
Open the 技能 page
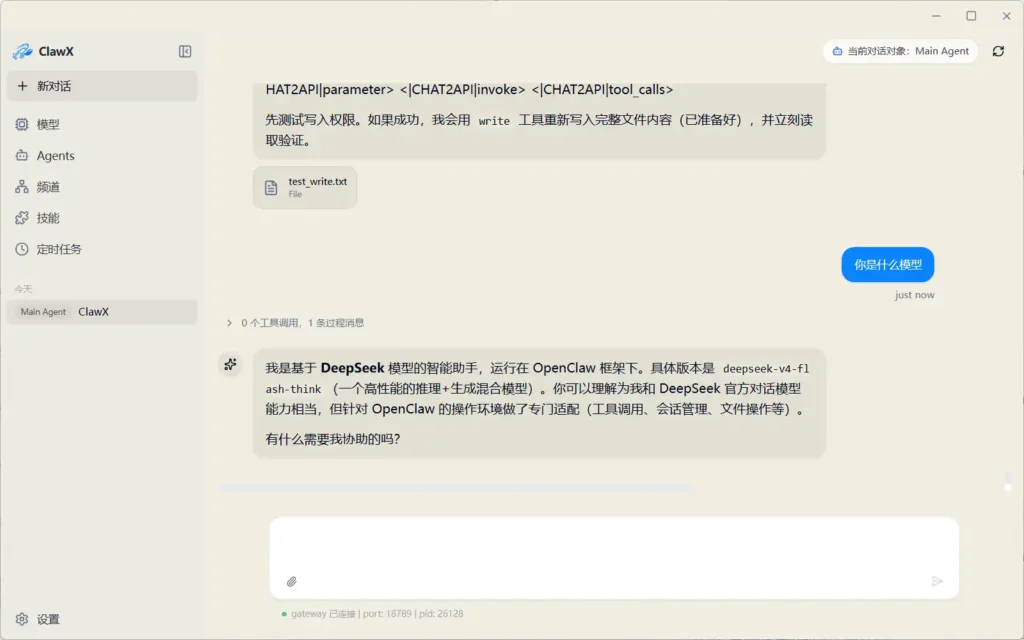click(102, 218)
